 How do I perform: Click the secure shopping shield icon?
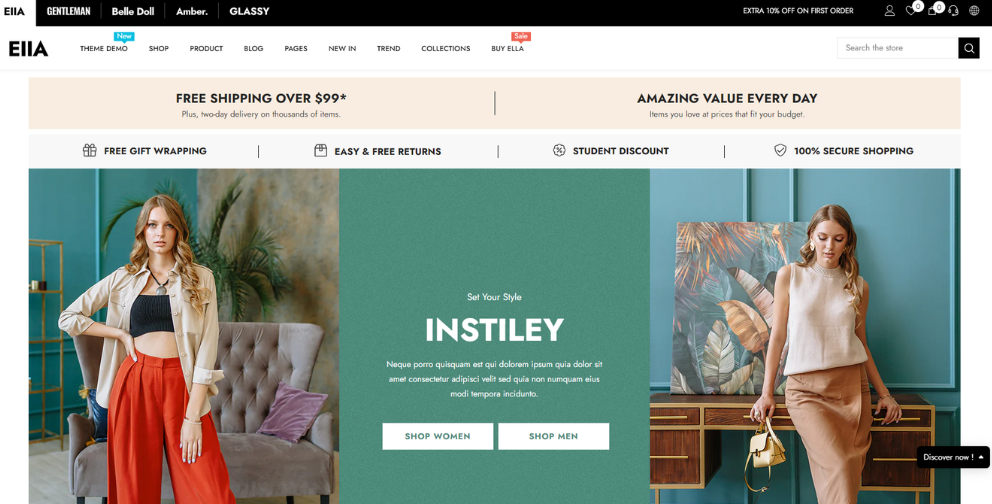780,151
